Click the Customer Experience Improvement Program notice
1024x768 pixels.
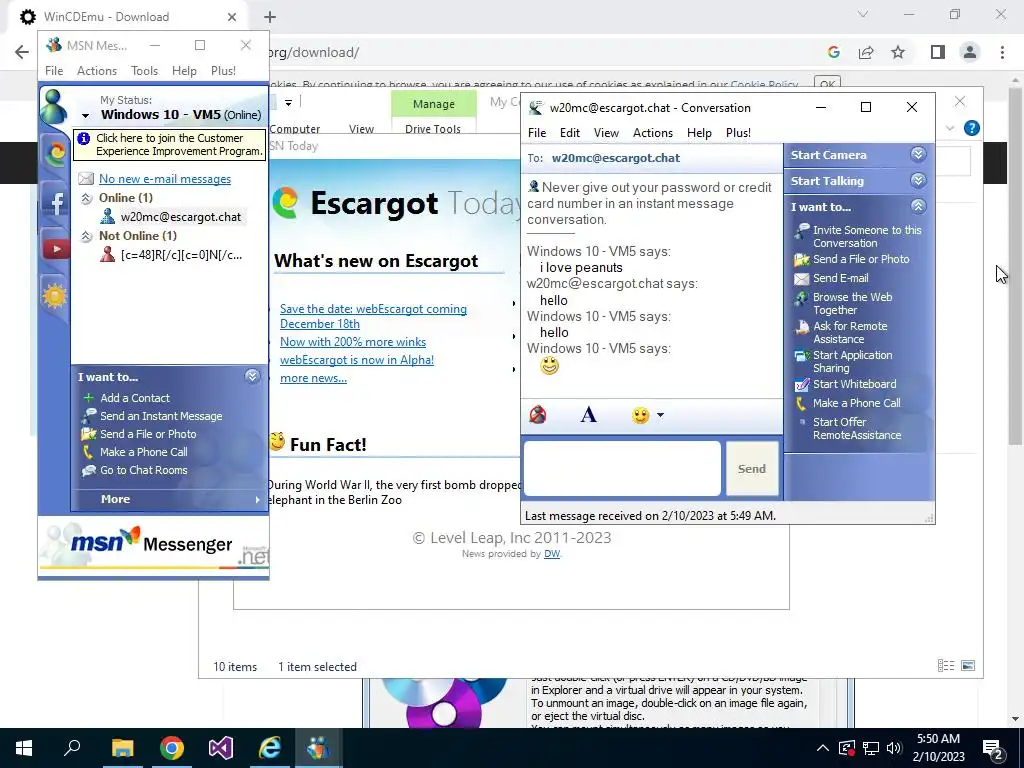(170, 144)
